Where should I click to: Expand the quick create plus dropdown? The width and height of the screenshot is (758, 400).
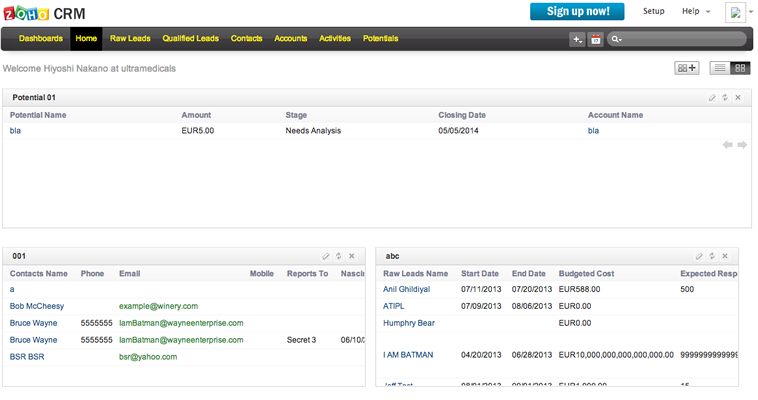(x=577, y=39)
